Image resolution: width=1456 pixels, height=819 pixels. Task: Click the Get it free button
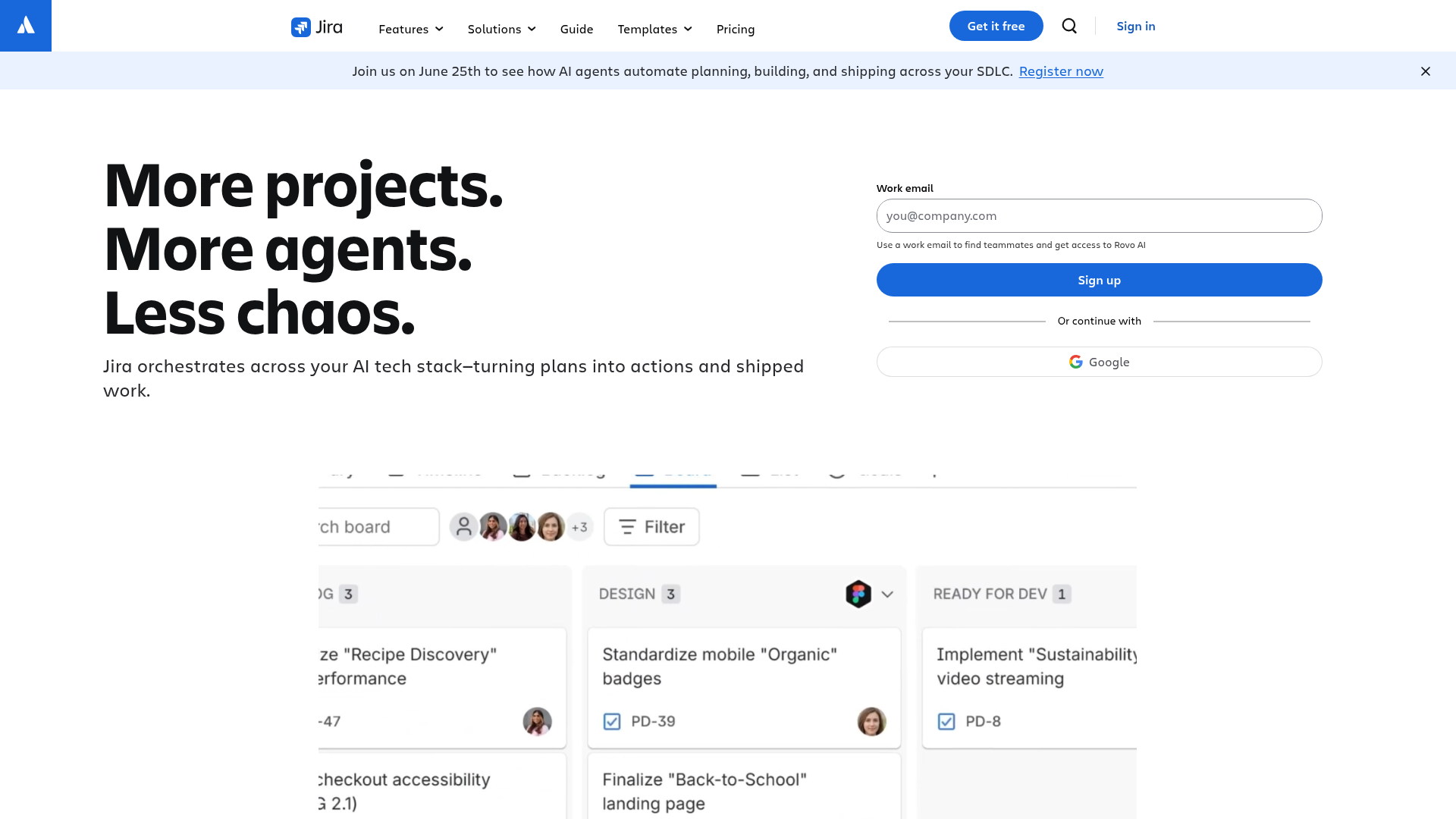[x=996, y=26]
